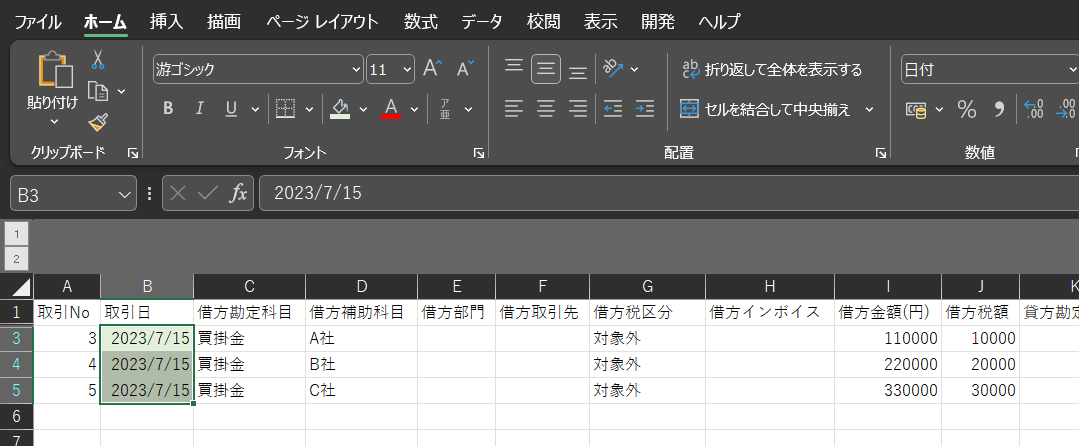The height and width of the screenshot is (446, 1079).
Task: Click the Center horizontal alignment icon
Action: point(546,109)
